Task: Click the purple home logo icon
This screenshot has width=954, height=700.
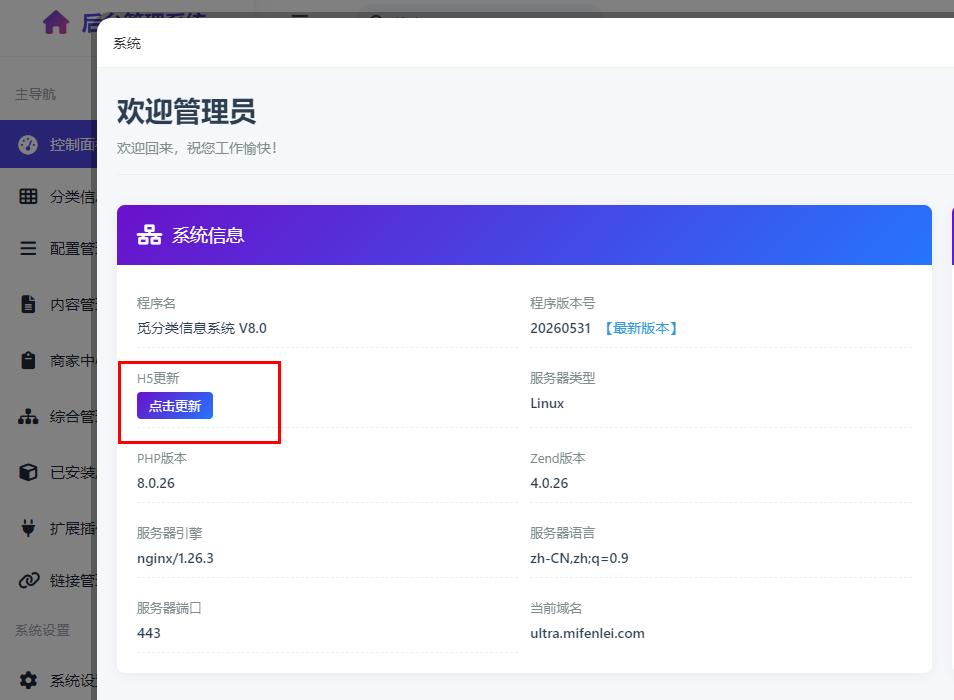Action: 56,23
